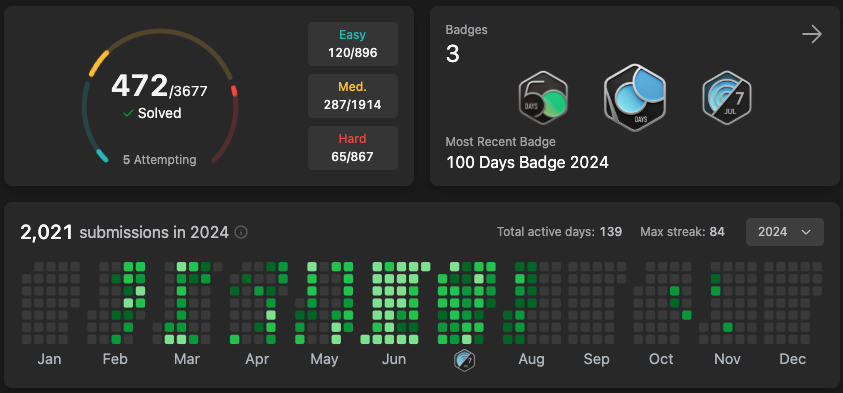Image resolution: width=843 pixels, height=393 pixels.
Task: Open the 2024 year dropdown
Action: click(784, 232)
